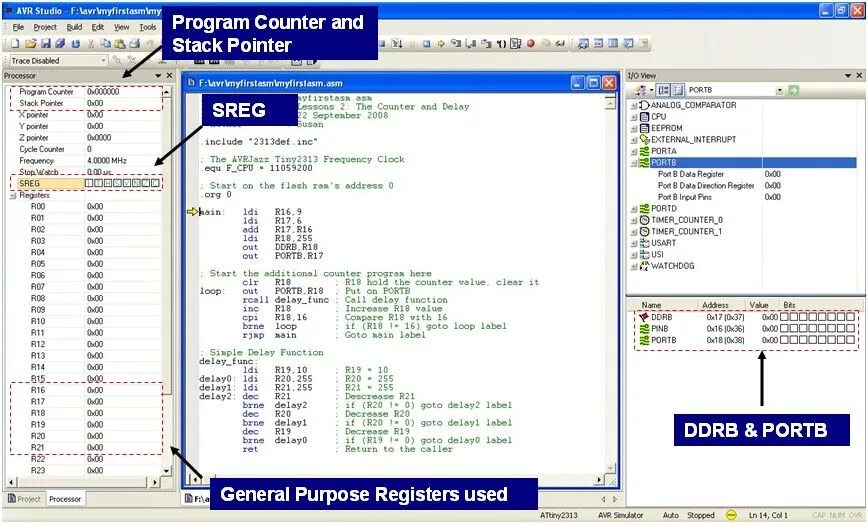Click the yellow status indicator in the status bar

coord(731,515)
